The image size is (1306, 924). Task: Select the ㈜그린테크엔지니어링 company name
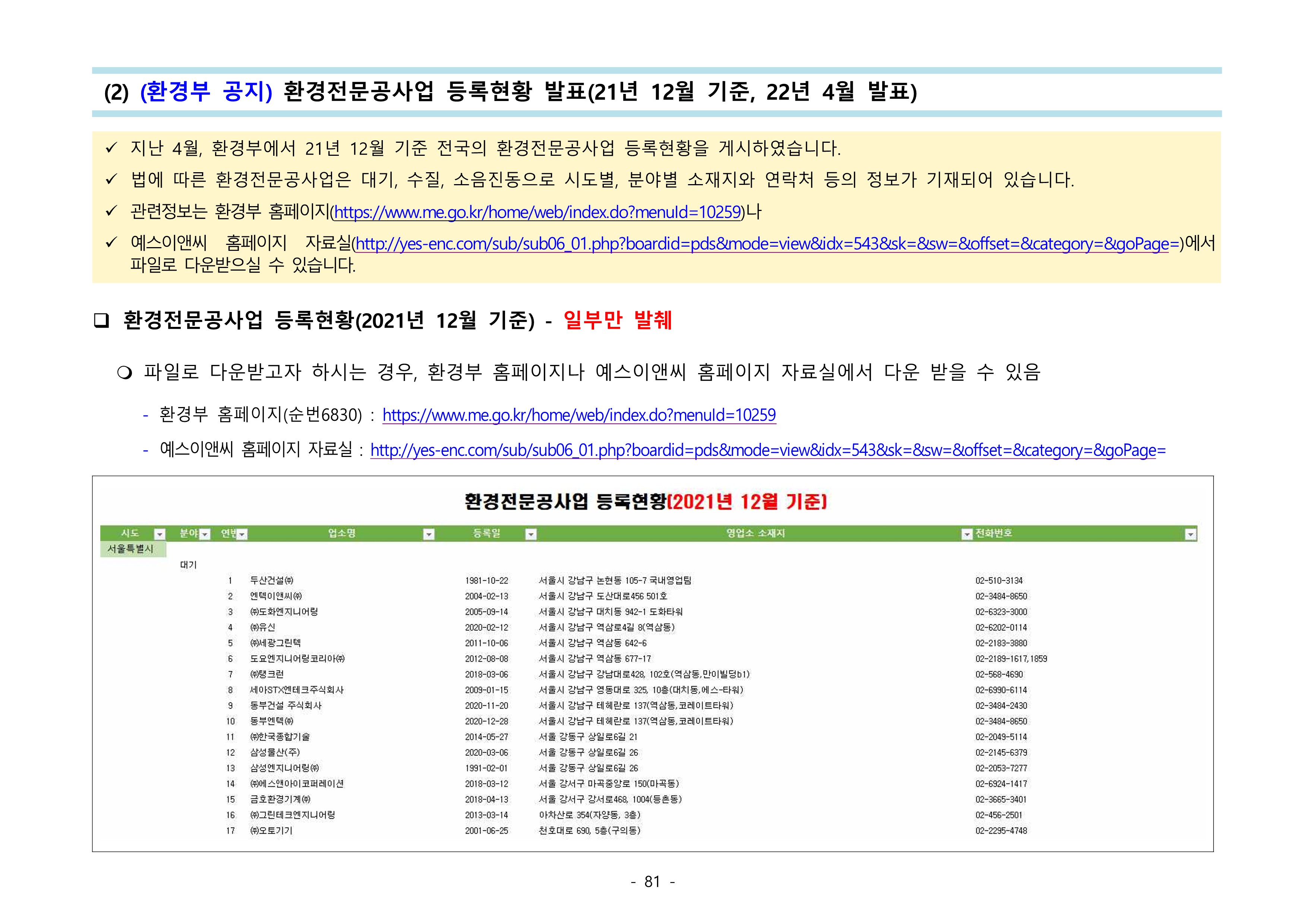pyautogui.click(x=292, y=815)
